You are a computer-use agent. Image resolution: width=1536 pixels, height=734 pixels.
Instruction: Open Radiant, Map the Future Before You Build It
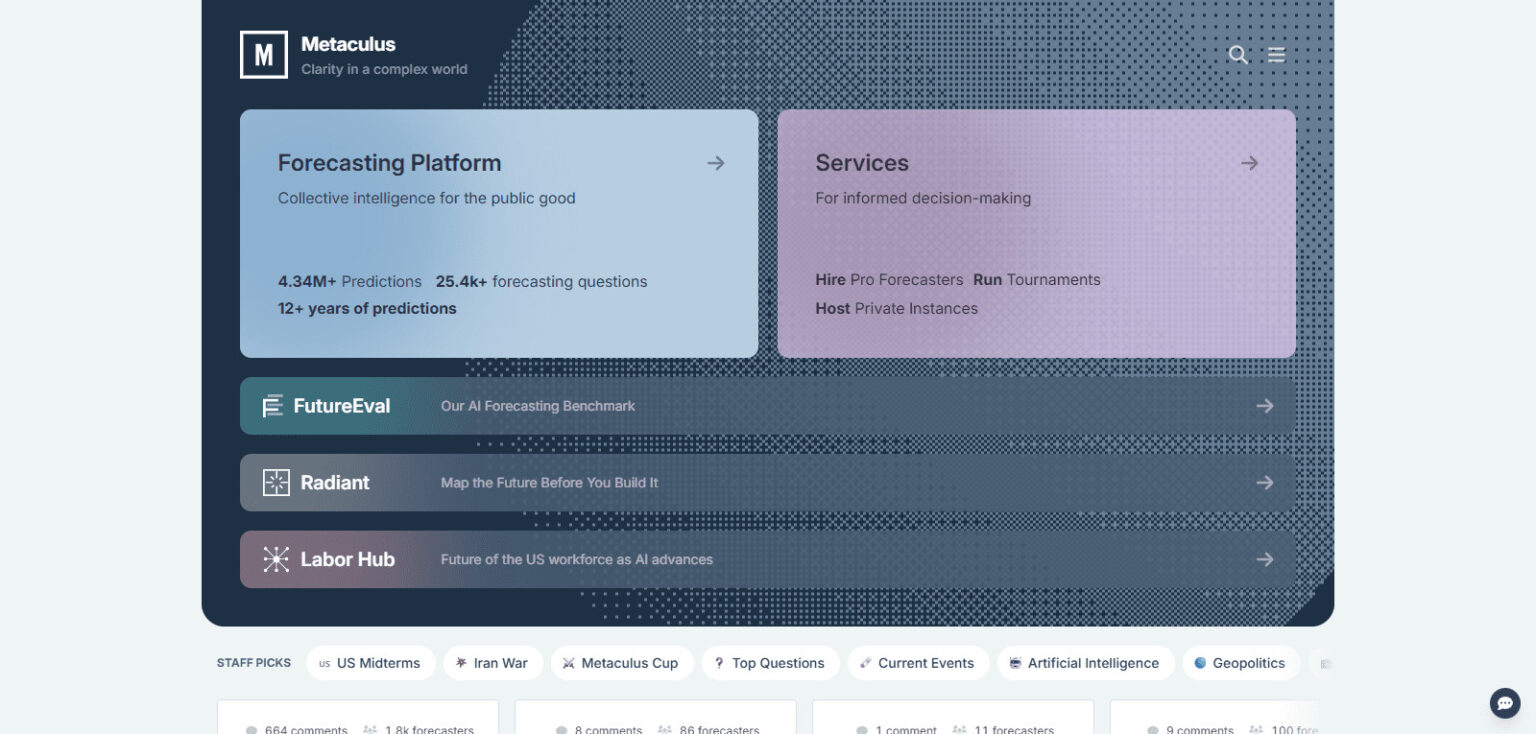tap(768, 483)
